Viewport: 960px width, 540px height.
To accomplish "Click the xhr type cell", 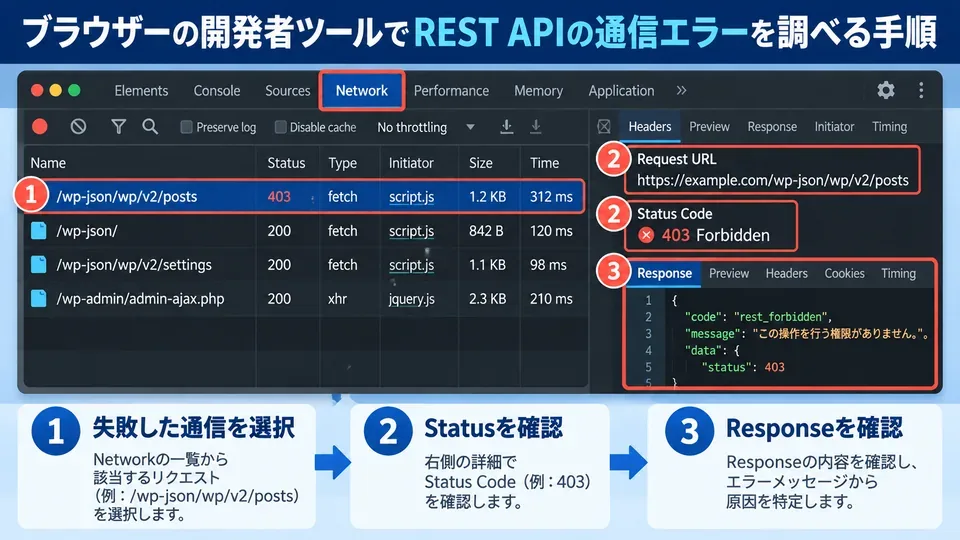I will [337, 299].
